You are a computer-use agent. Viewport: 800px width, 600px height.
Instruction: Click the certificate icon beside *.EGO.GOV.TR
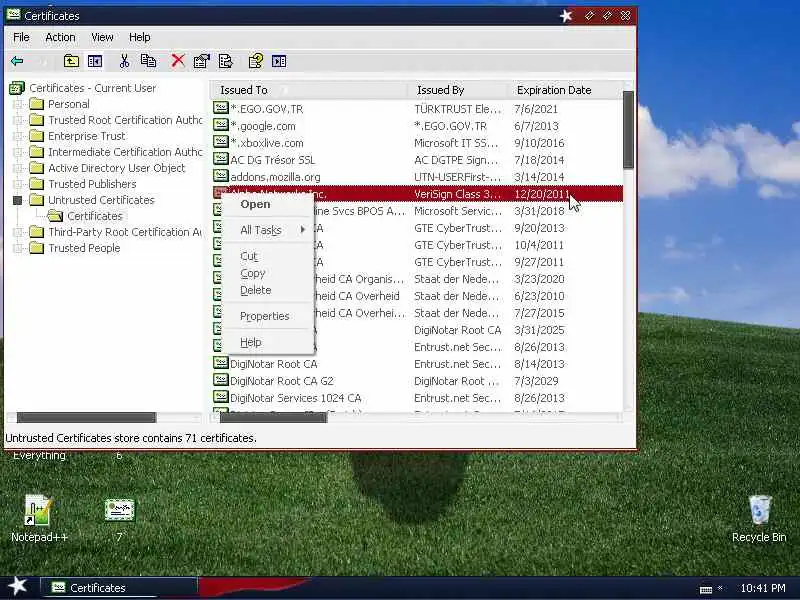coord(220,108)
